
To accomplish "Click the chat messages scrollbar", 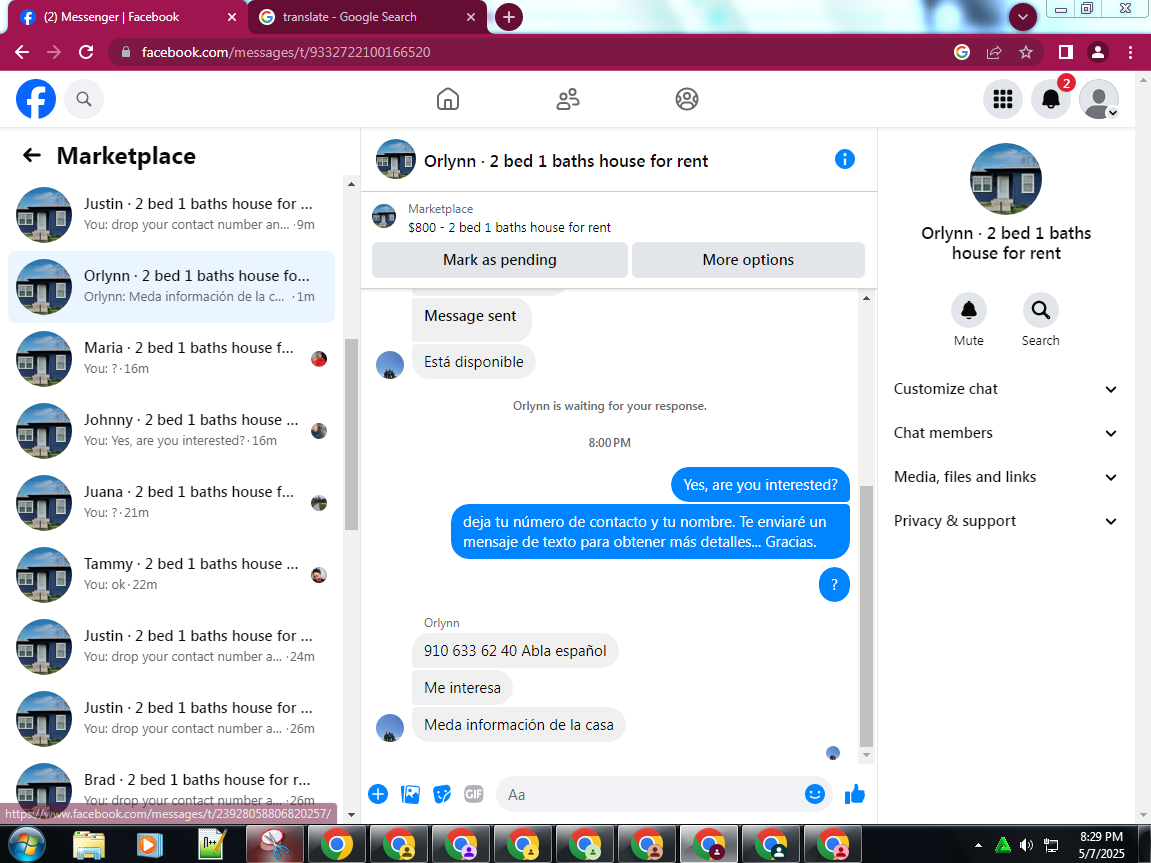I will [866, 615].
